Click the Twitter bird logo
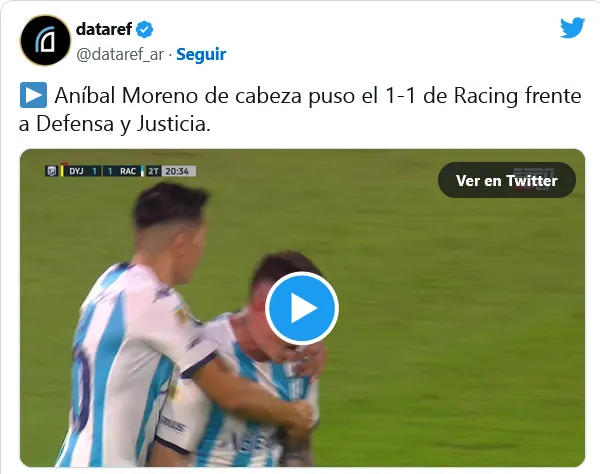Viewport: 600px width, 474px height. (572, 28)
